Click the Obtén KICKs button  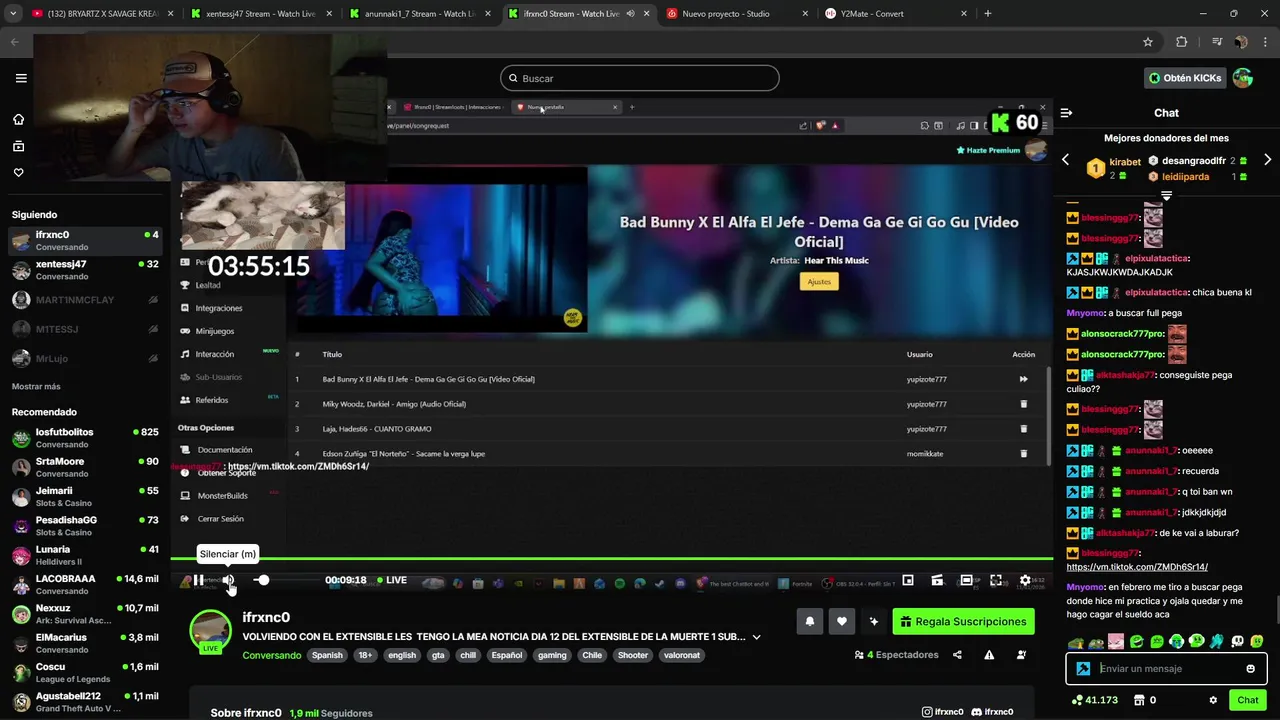(1185, 78)
